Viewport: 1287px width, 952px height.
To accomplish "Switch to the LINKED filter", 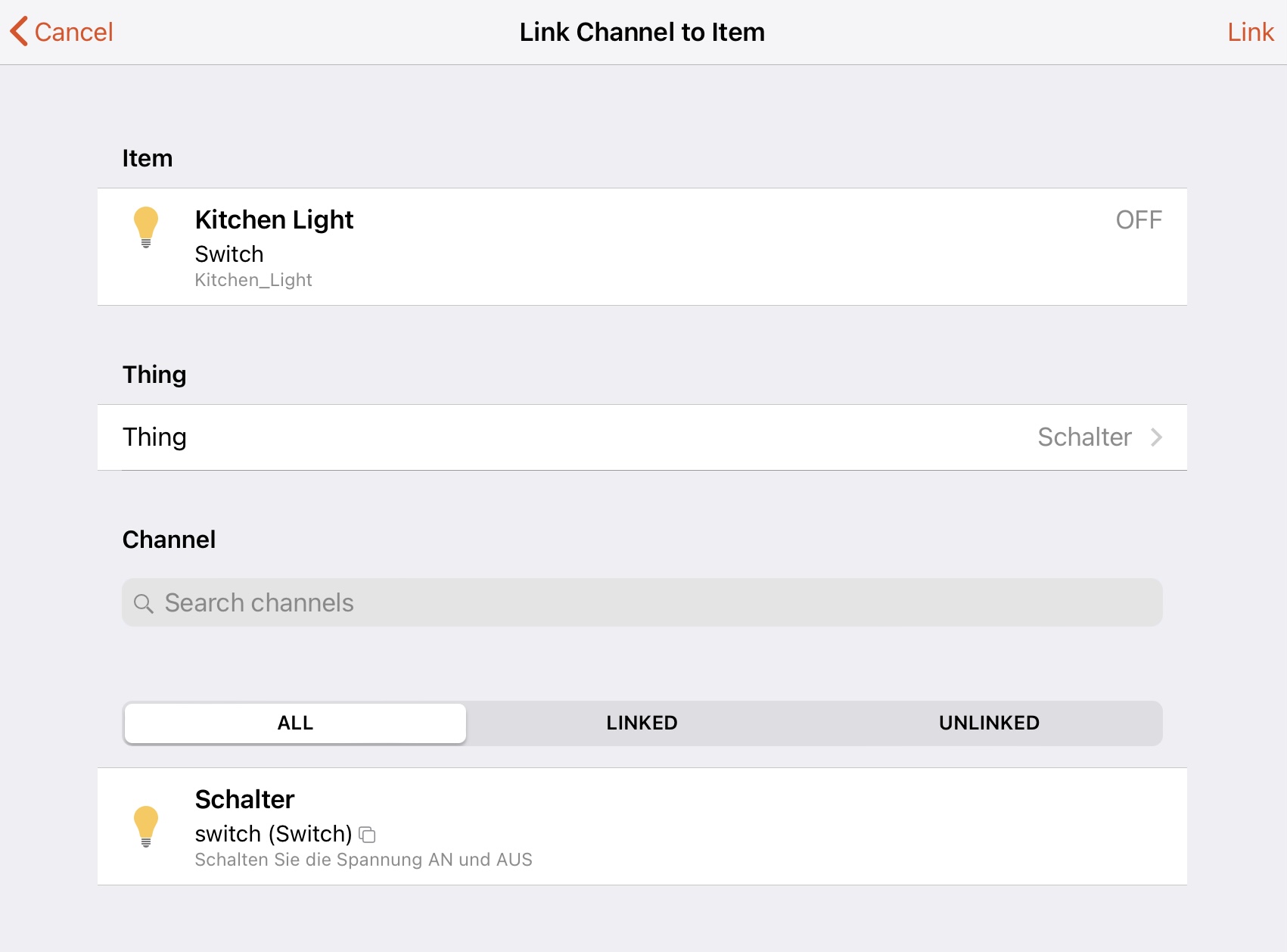I will click(x=641, y=723).
